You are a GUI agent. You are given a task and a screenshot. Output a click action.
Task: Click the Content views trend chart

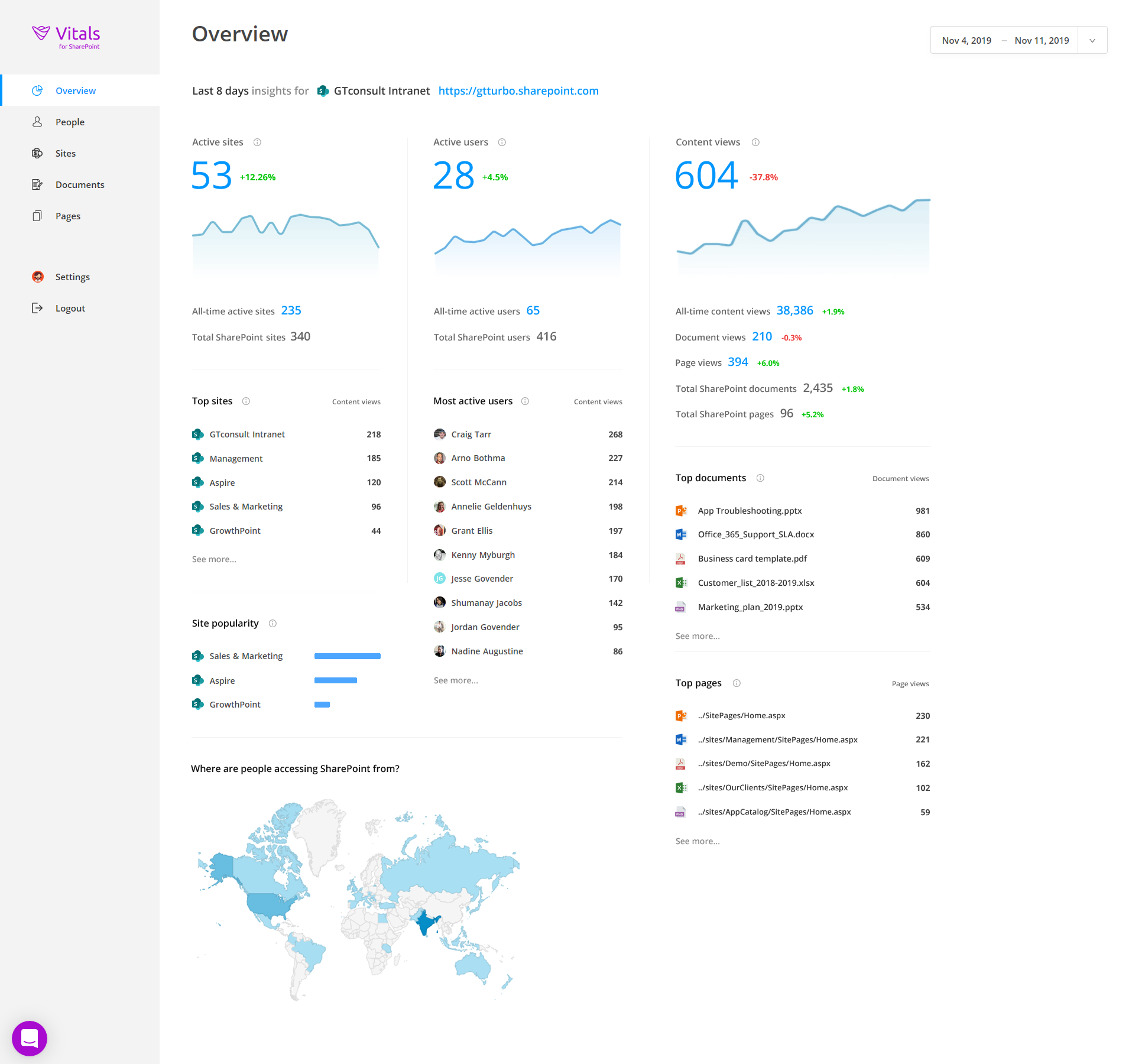pyautogui.click(x=803, y=235)
